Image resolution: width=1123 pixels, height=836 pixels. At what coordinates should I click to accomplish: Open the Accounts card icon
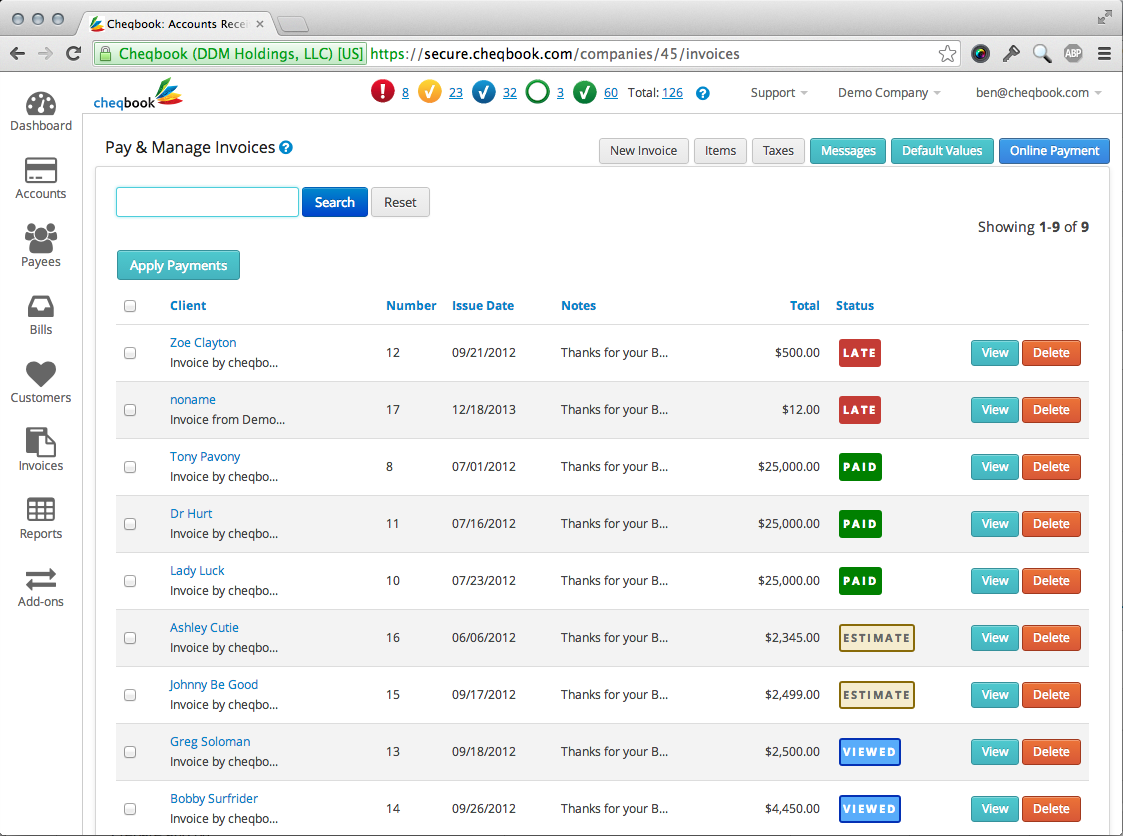[41, 170]
